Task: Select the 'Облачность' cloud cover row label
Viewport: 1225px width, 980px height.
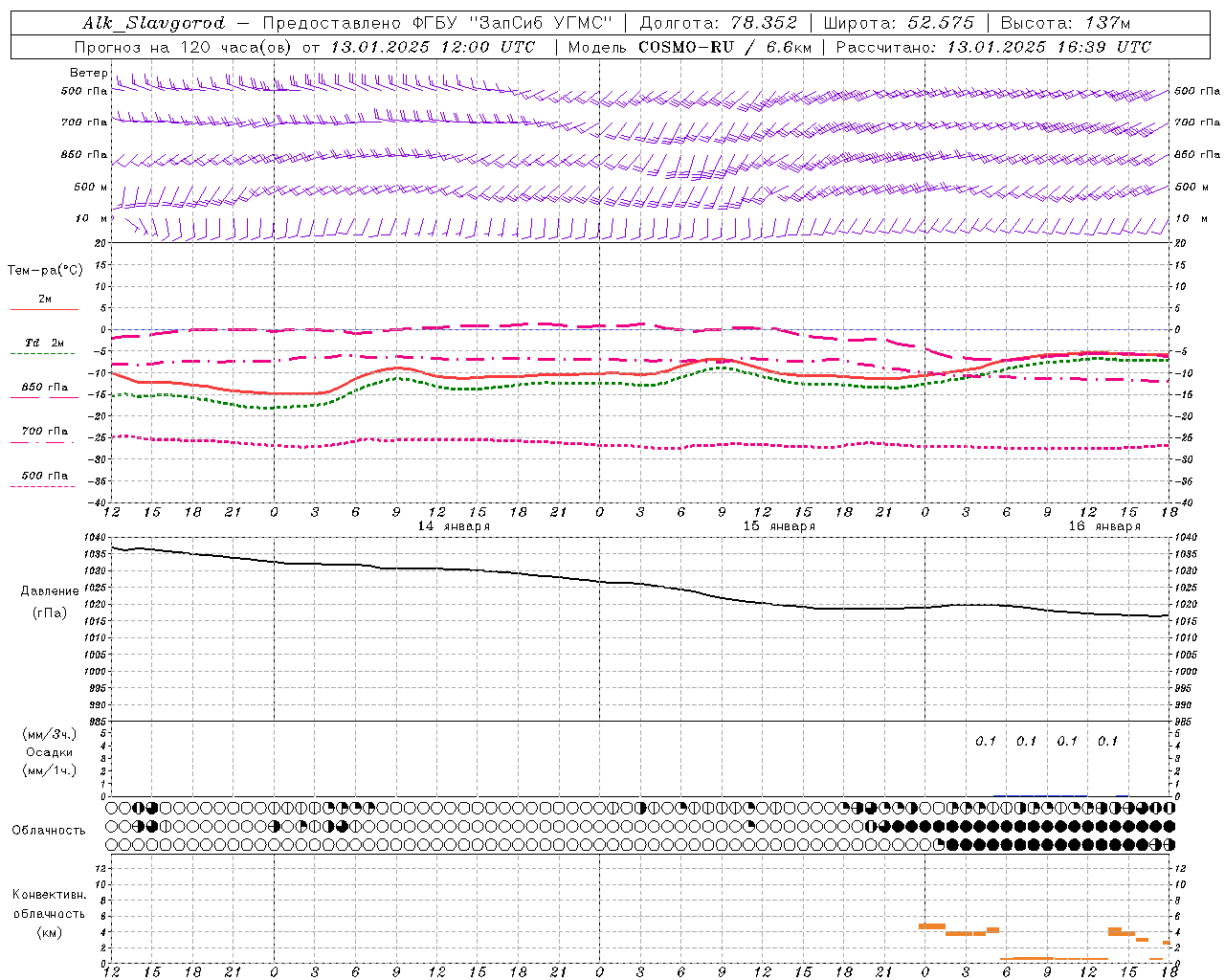Action: (x=49, y=831)
